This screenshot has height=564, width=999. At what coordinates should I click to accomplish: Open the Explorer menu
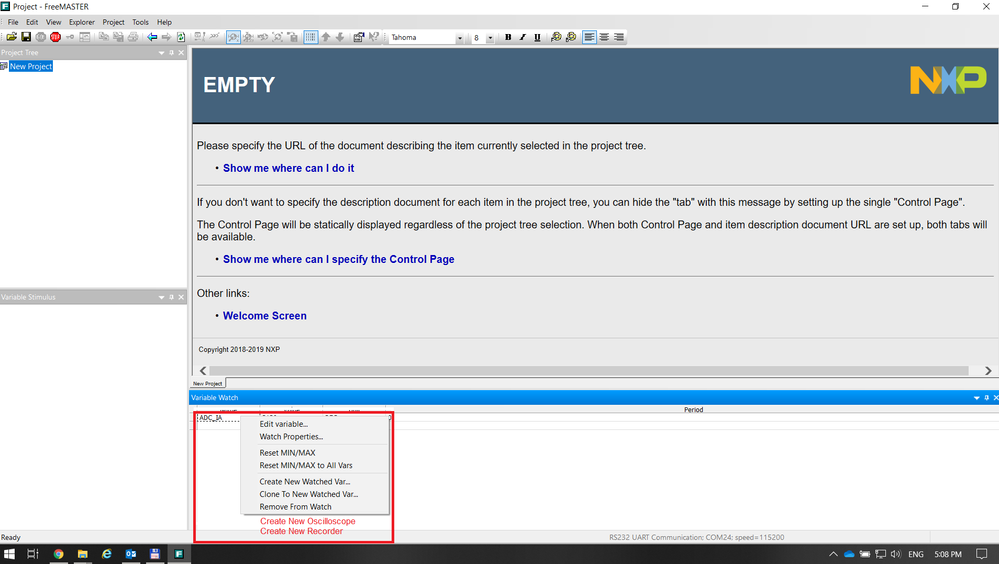tap(82, 22)
